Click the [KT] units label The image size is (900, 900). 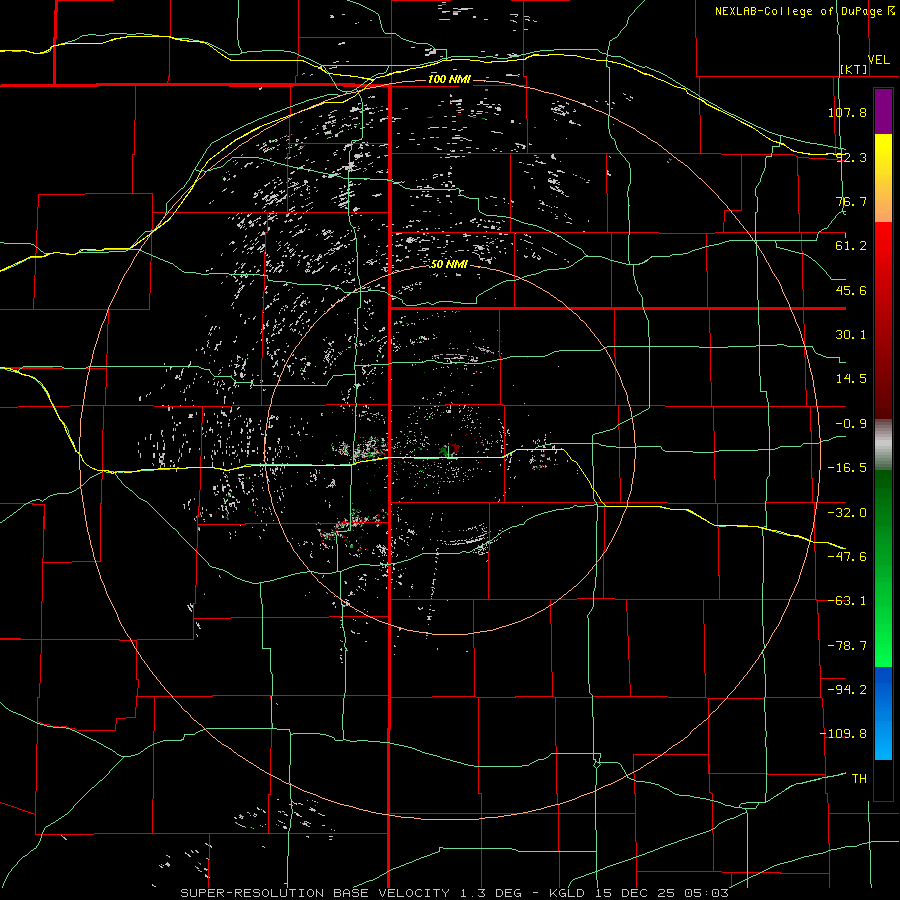[854, 69]
